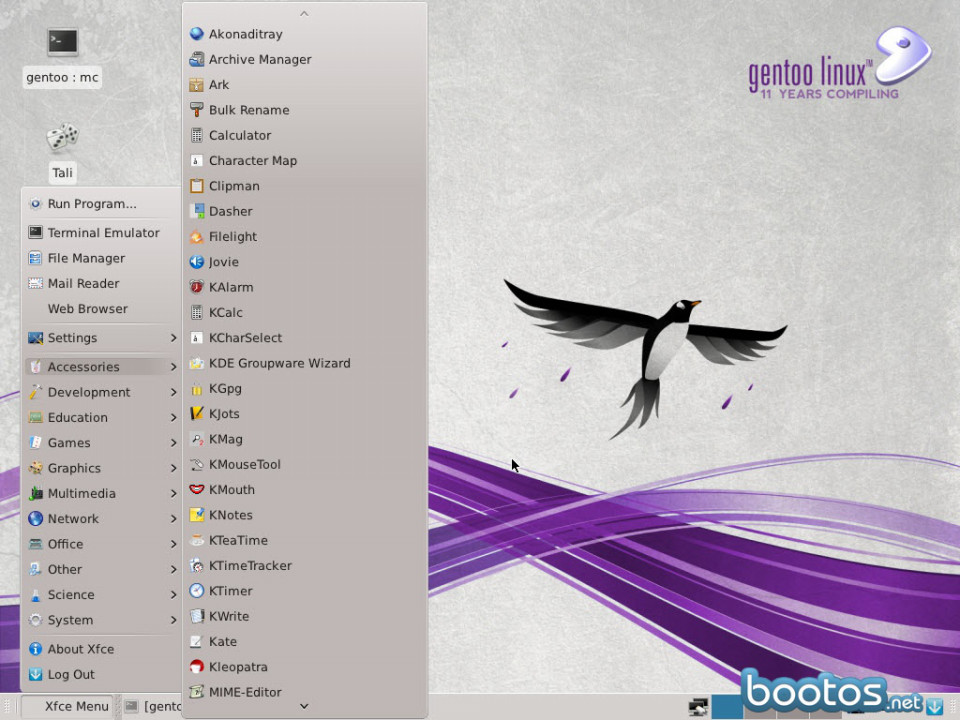Open File Manager from the menu

(102, 258)
